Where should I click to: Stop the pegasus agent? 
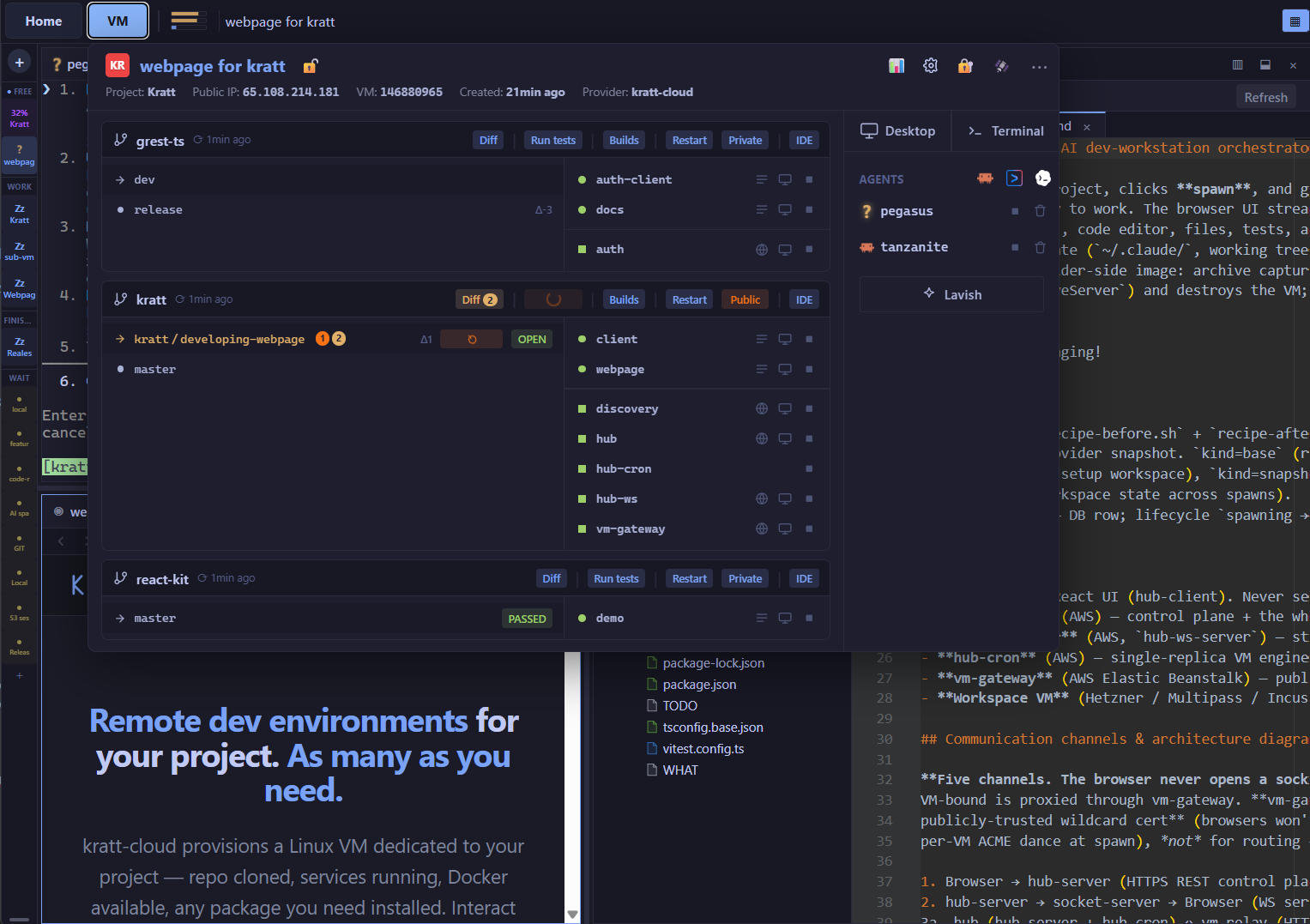(x=1015, y=211)
